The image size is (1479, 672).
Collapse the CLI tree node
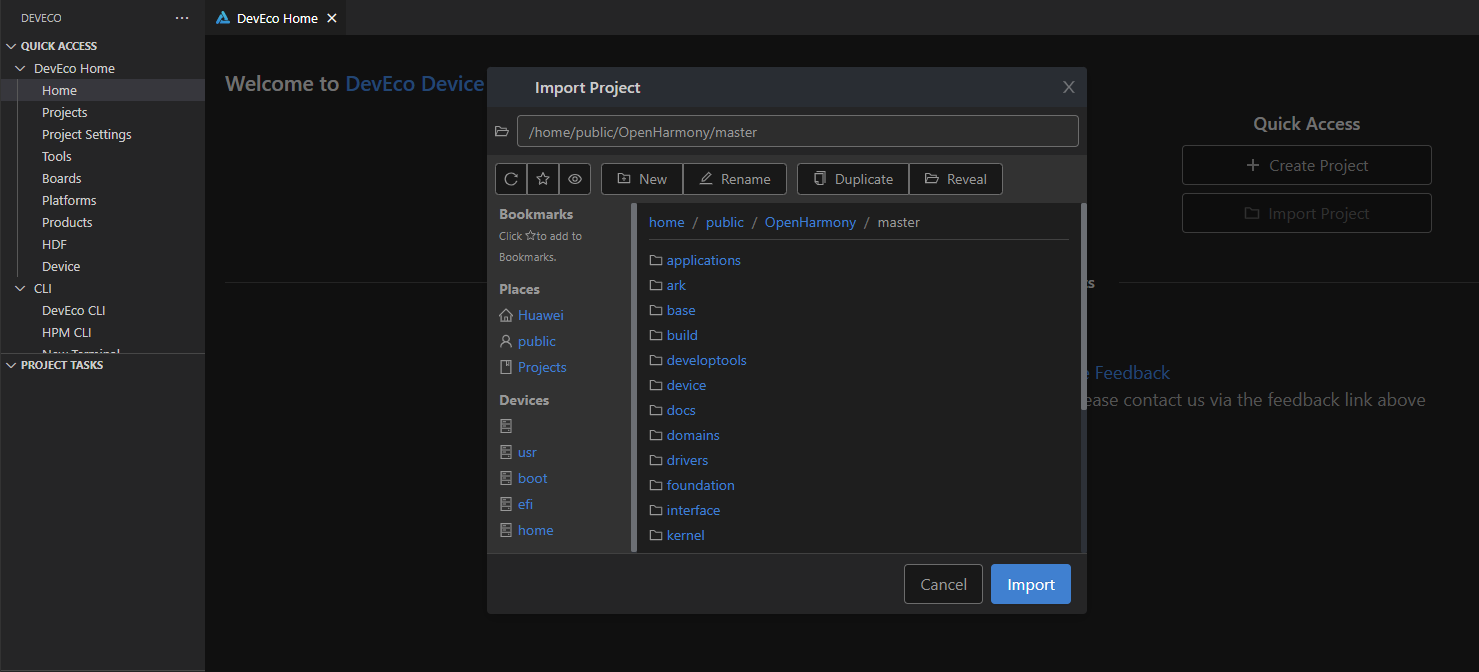click(x=21, y=289)
